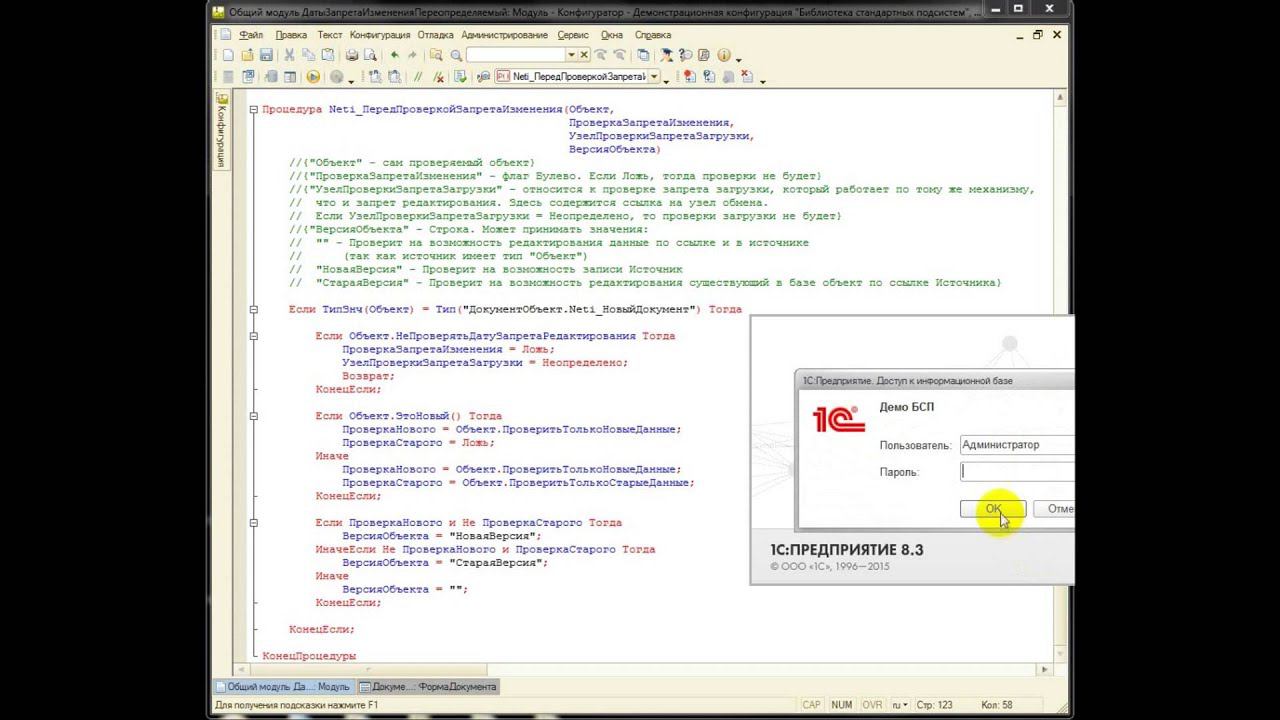Click the Windows list icon in toolbar
Viewport: 1280px width, 720px height.
[x=642, y=55]
